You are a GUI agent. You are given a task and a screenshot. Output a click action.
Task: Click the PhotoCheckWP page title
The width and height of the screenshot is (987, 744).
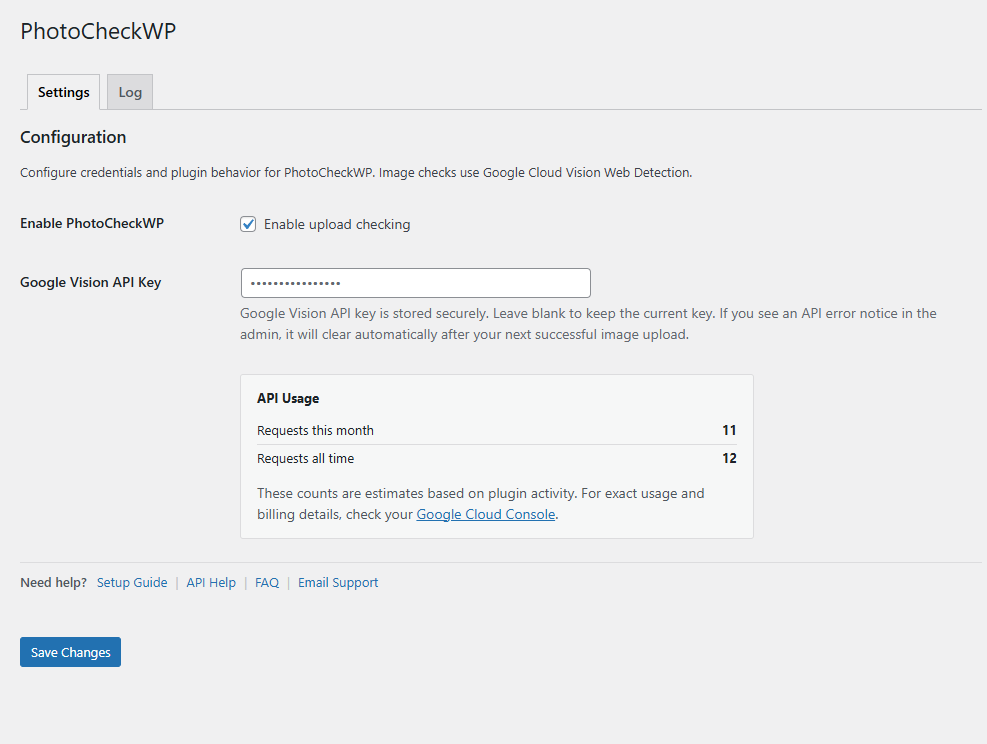[98, 31]
